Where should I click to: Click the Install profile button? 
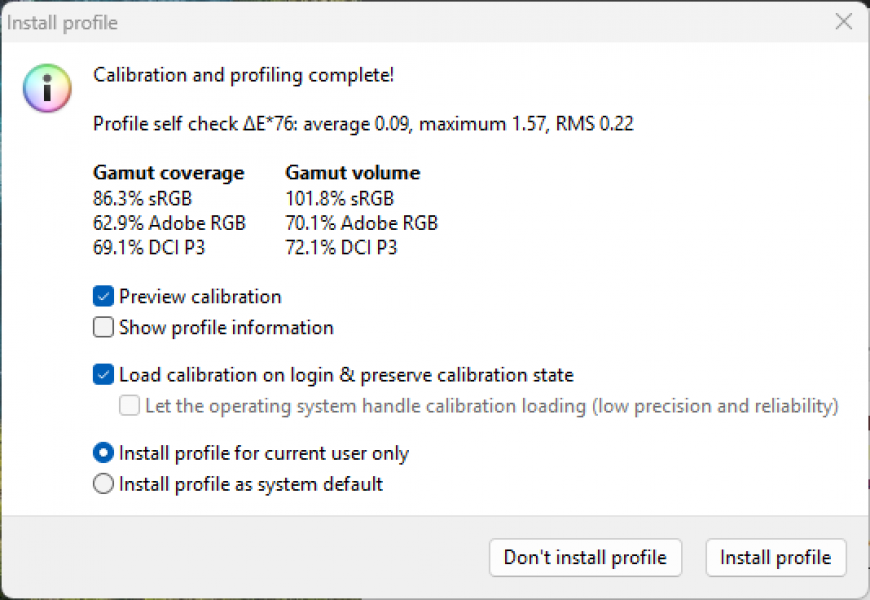775,557
